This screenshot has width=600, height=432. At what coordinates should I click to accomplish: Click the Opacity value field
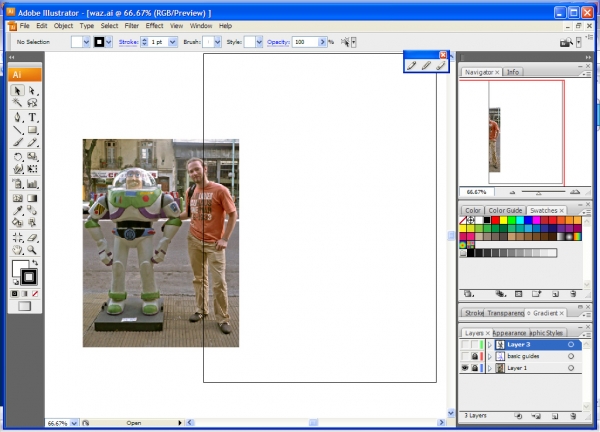tap(305, 42)
